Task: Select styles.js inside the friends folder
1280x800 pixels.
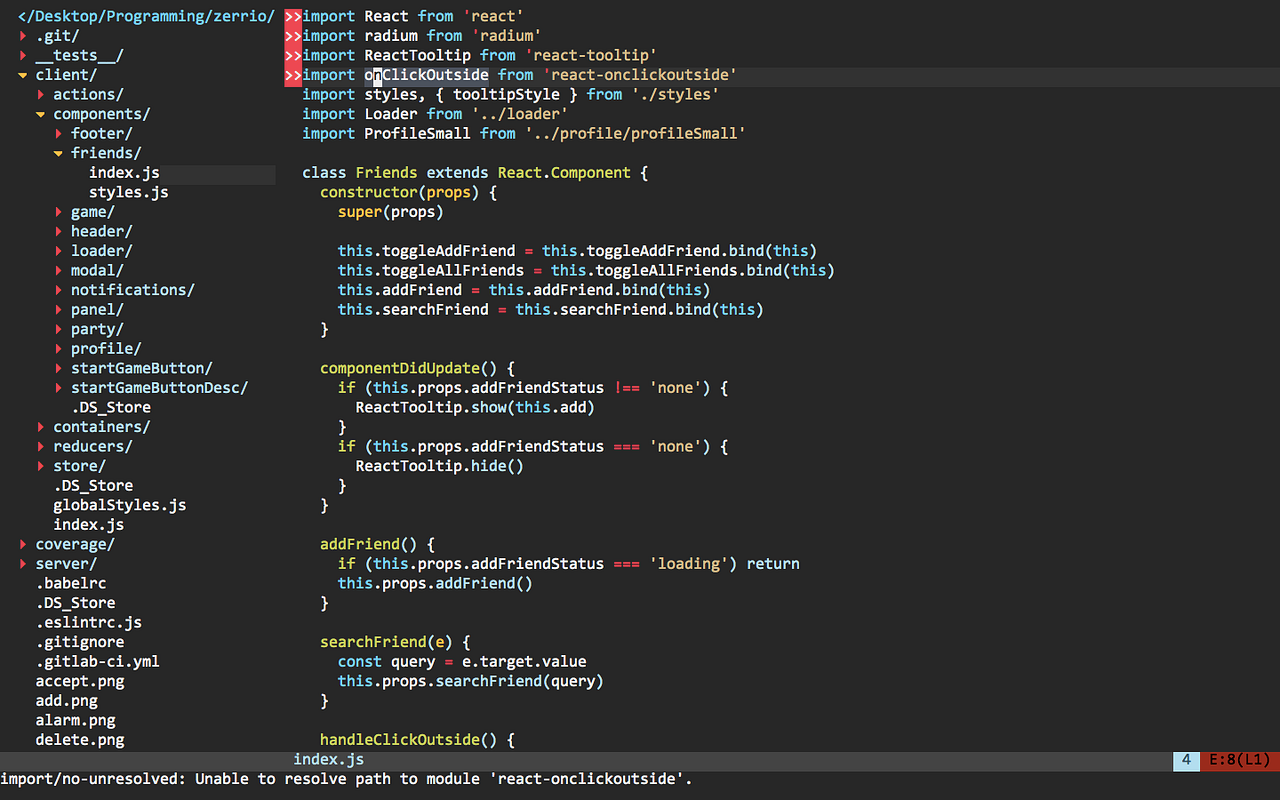Action: 124,191
